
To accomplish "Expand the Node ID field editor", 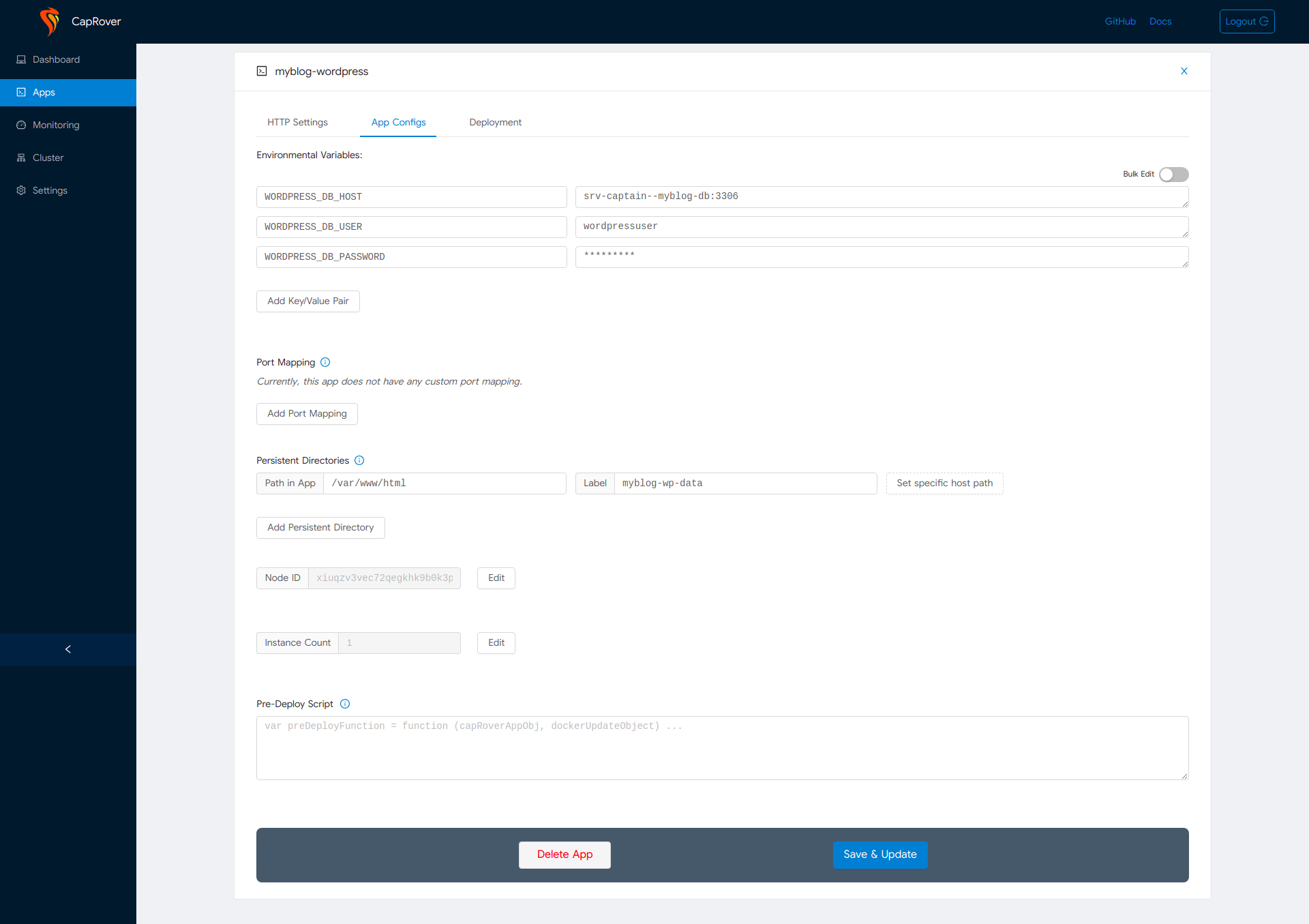I will (x=495, y=577).
